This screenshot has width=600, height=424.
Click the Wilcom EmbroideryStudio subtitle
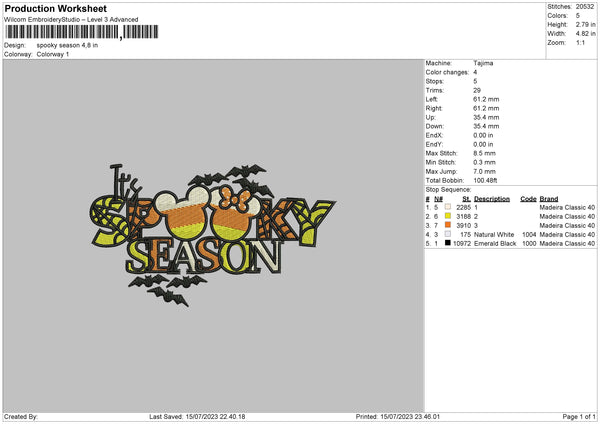[x=71, y=20]
